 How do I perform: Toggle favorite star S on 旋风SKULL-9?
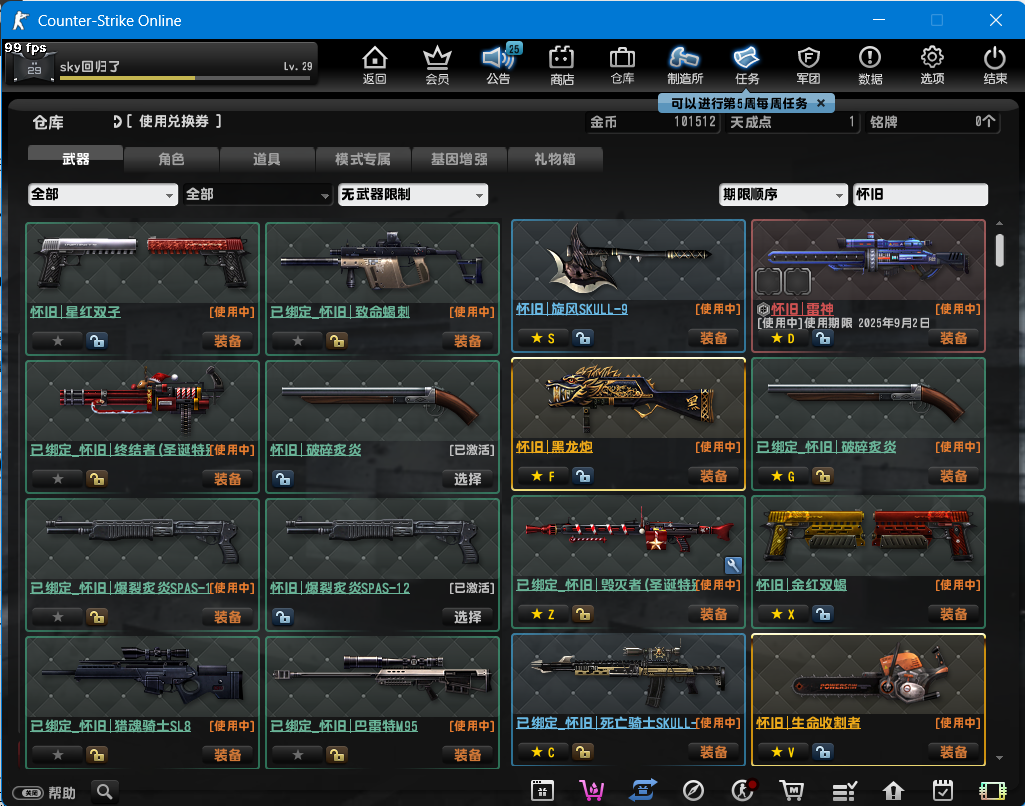543,338
